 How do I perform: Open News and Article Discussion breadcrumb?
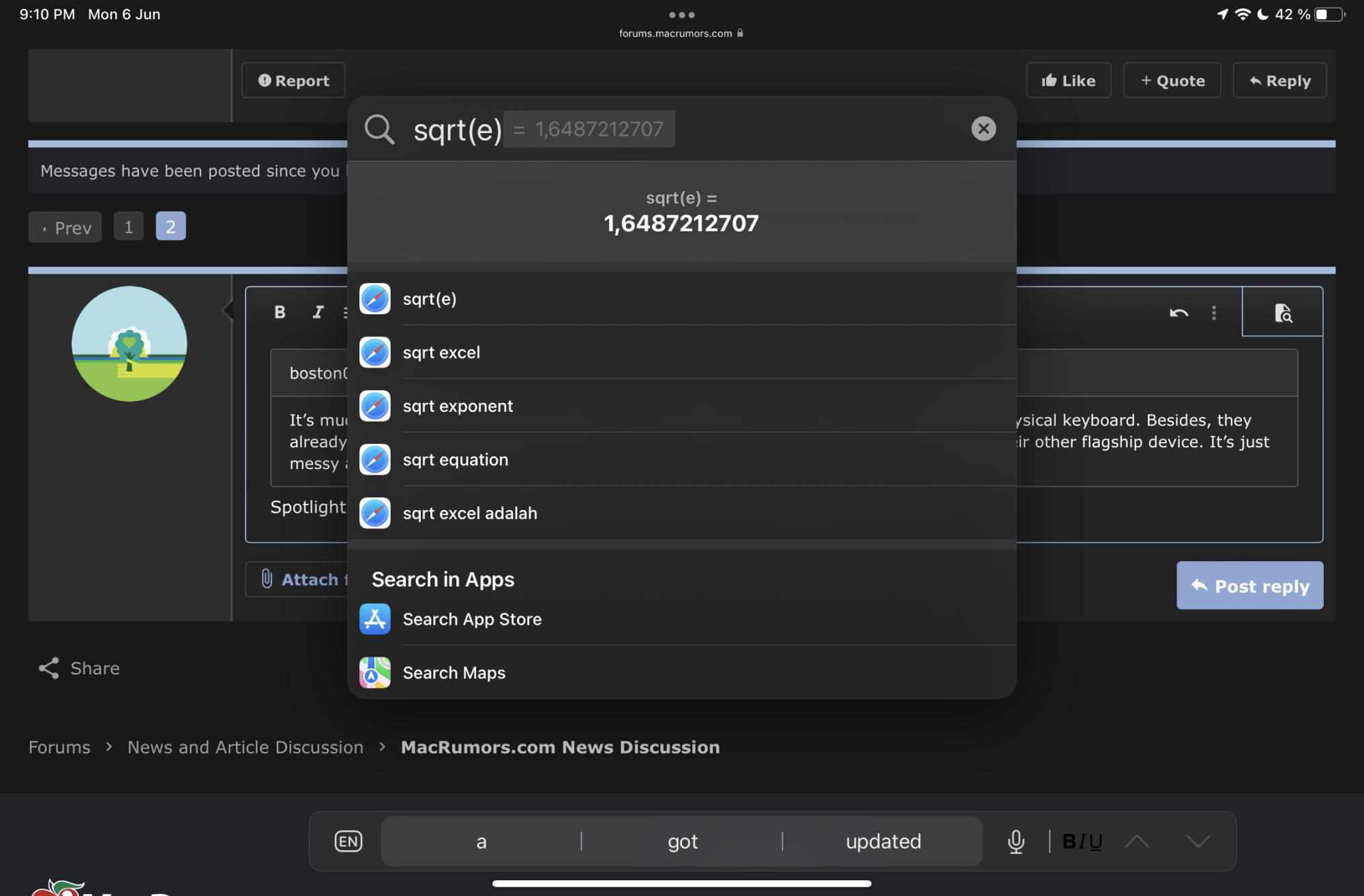click(246, 747)
